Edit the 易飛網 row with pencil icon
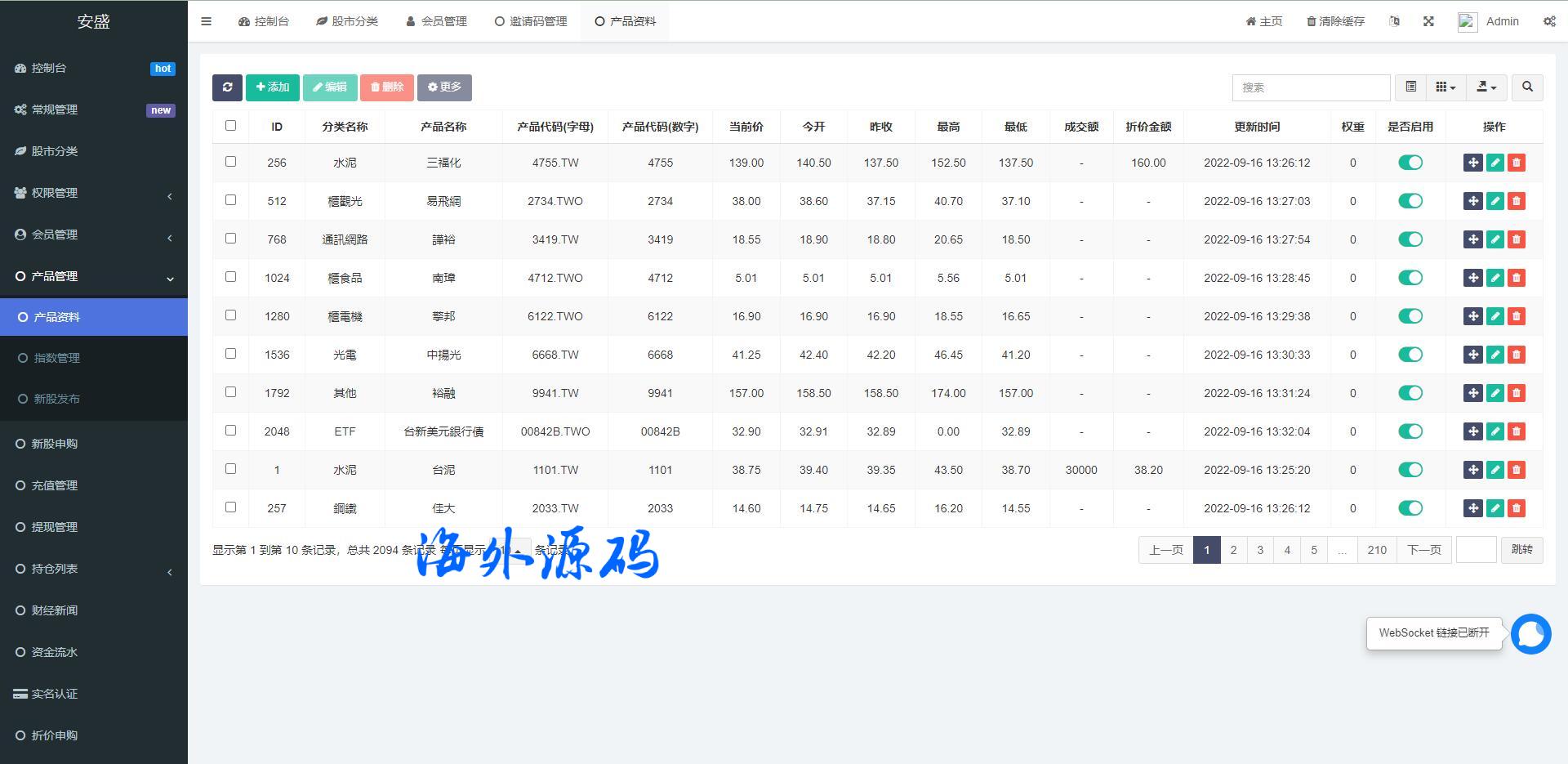This screenshot has width=1568, height=764. pos(1494,201)
